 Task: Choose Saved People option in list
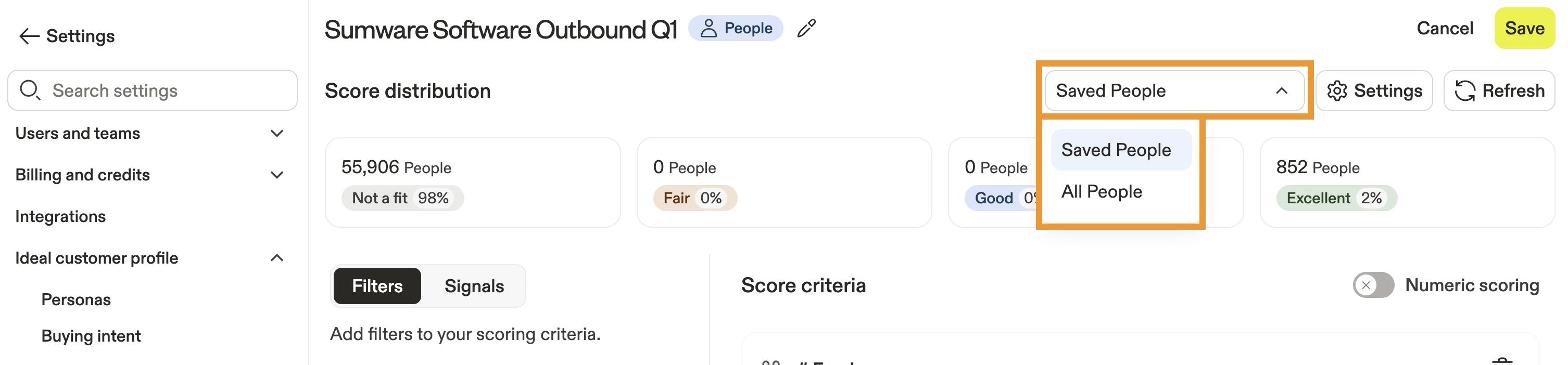tap(1115, 150)
